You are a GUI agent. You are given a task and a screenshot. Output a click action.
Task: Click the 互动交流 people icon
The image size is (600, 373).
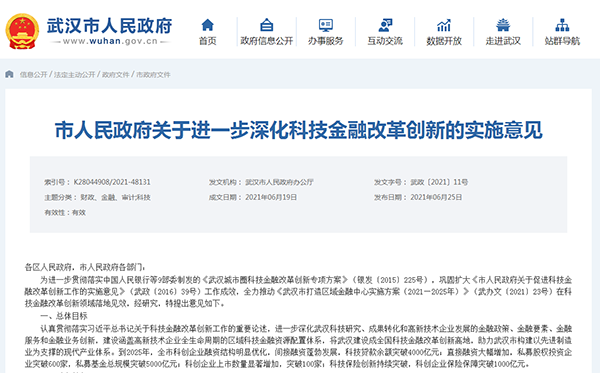tap(385, 25)
